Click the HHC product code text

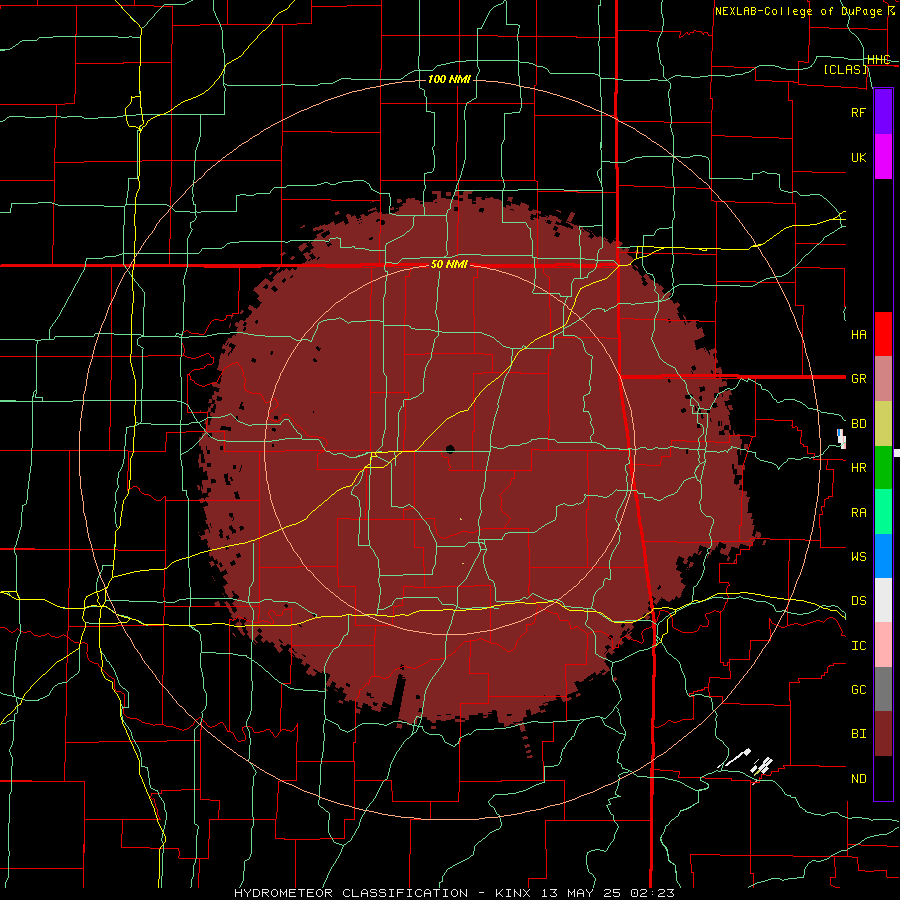pyautogui.click(x=878, y=60)
